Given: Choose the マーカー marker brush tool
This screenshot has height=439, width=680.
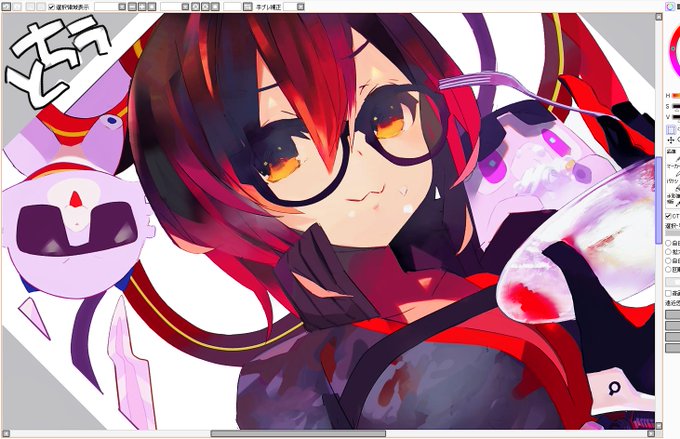Looking at the screenshot, I should tap(673, 169).
